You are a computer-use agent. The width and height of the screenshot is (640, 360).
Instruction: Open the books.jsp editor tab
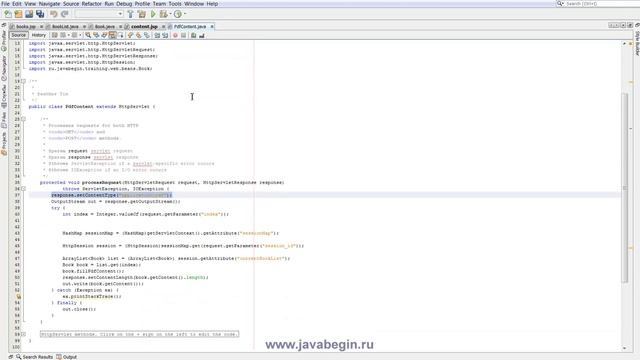[26, 27]
